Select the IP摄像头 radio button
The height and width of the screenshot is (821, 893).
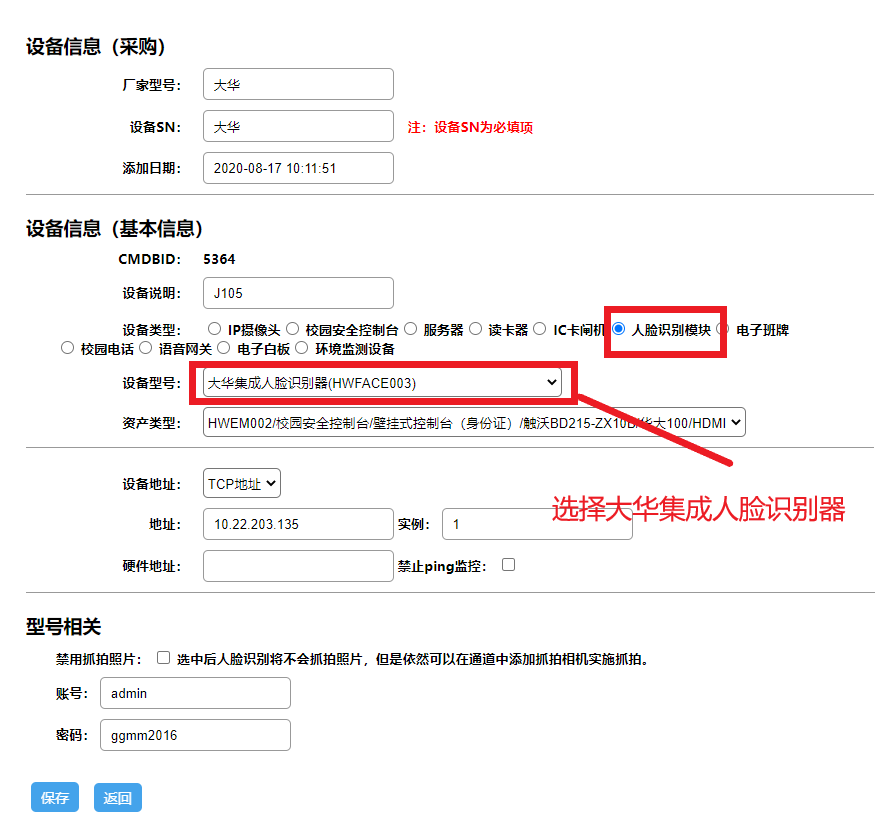coord(214,329)
